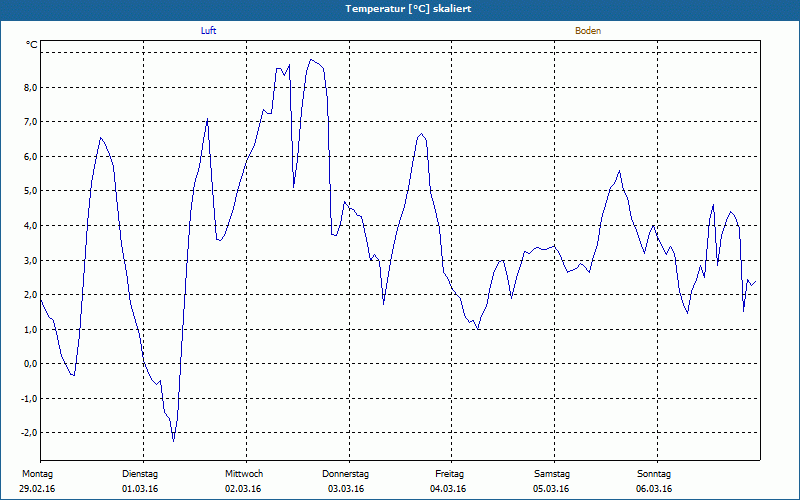Viewport: 800px width, 500px height.
Task: Click the Freitag day label
Action: (449, 474)
